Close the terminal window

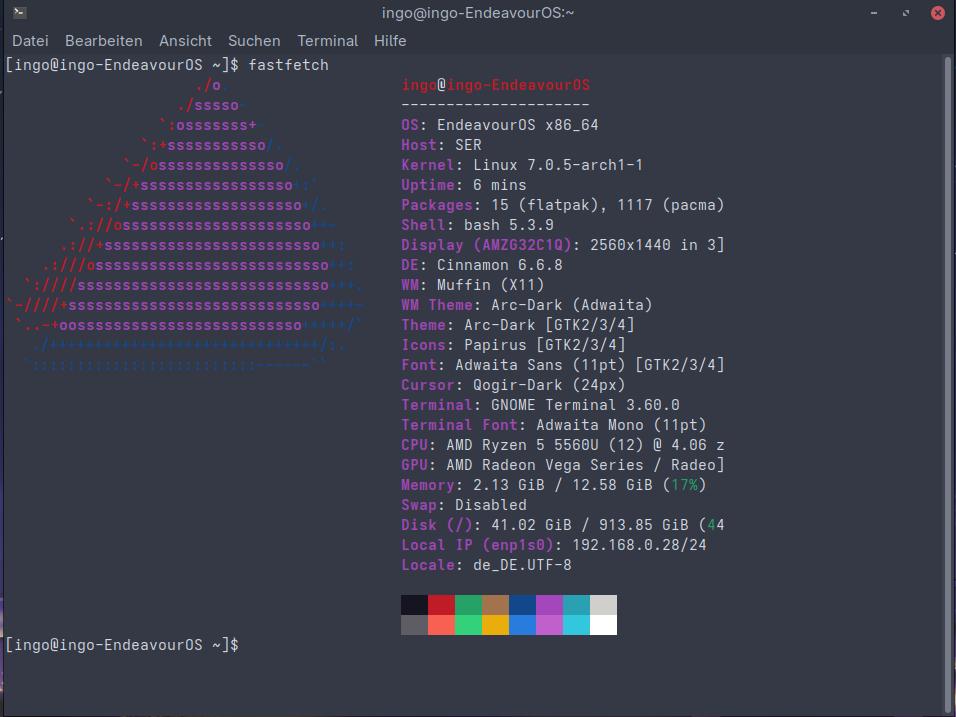coord(938,13)
